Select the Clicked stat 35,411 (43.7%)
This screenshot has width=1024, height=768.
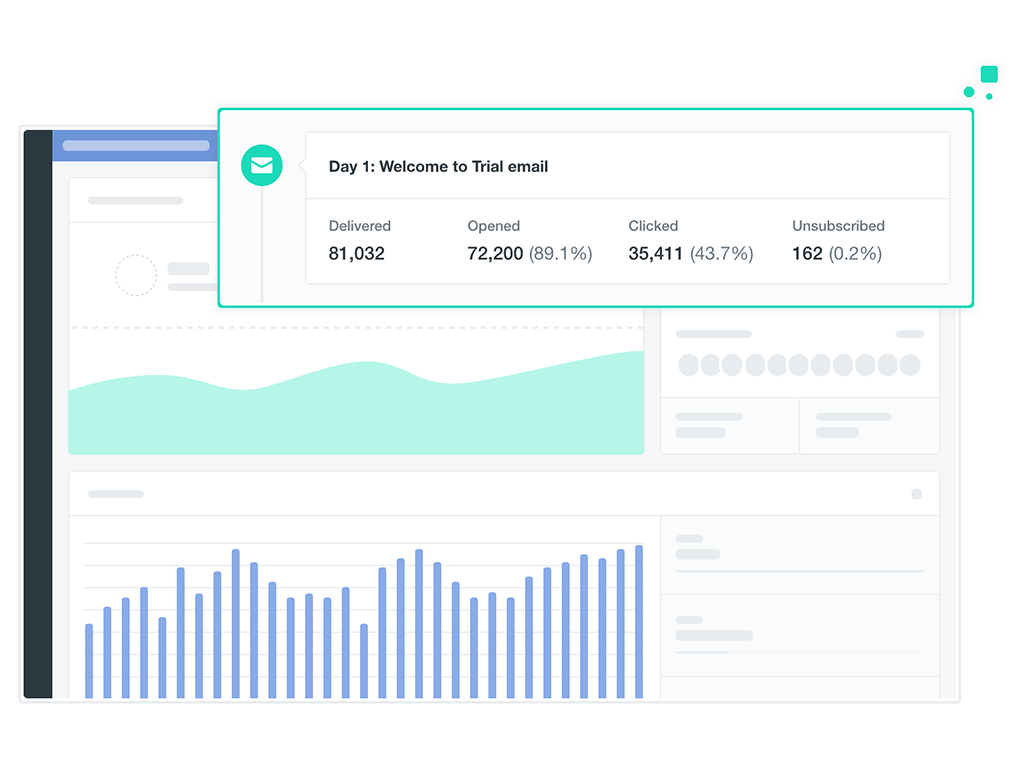tap(690, 254)
